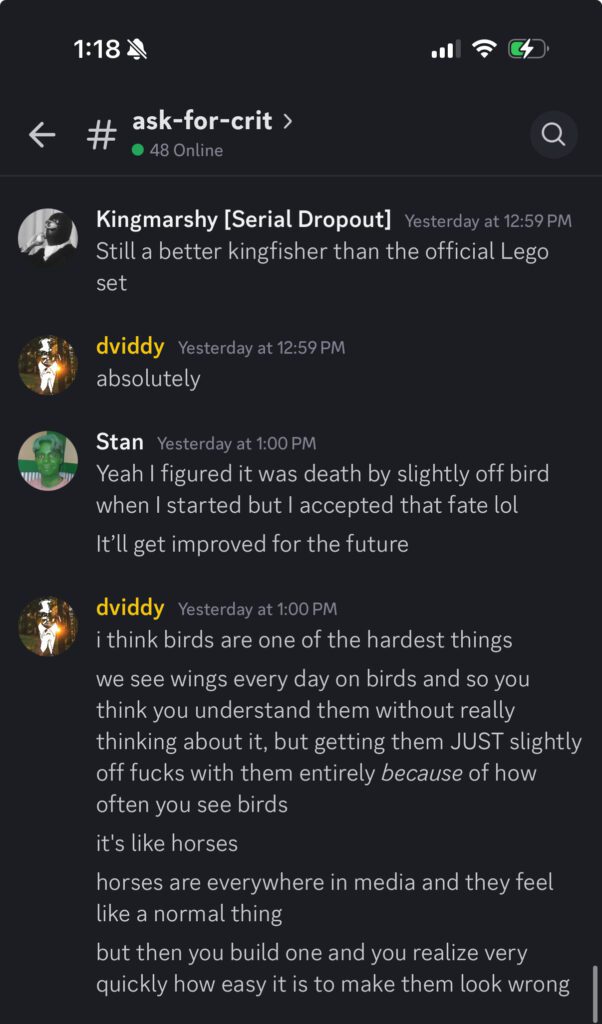Image resolution: width=602 pixels, height=1024 pixels.
Task: Tap the back arrow icon
Action: [x=42, y=135]
